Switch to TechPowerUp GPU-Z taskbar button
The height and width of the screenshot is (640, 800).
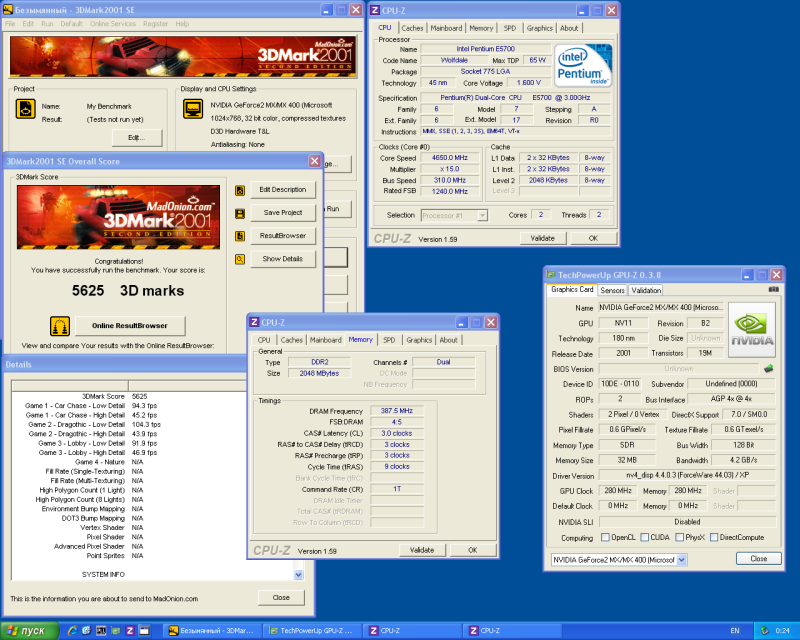[312, 631]
